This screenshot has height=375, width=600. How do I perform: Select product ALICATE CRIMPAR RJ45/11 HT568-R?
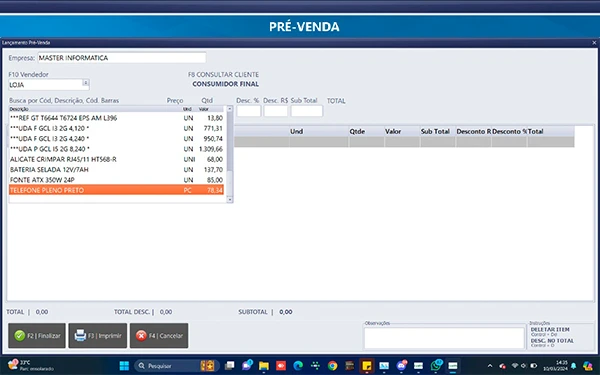point(116,159)
